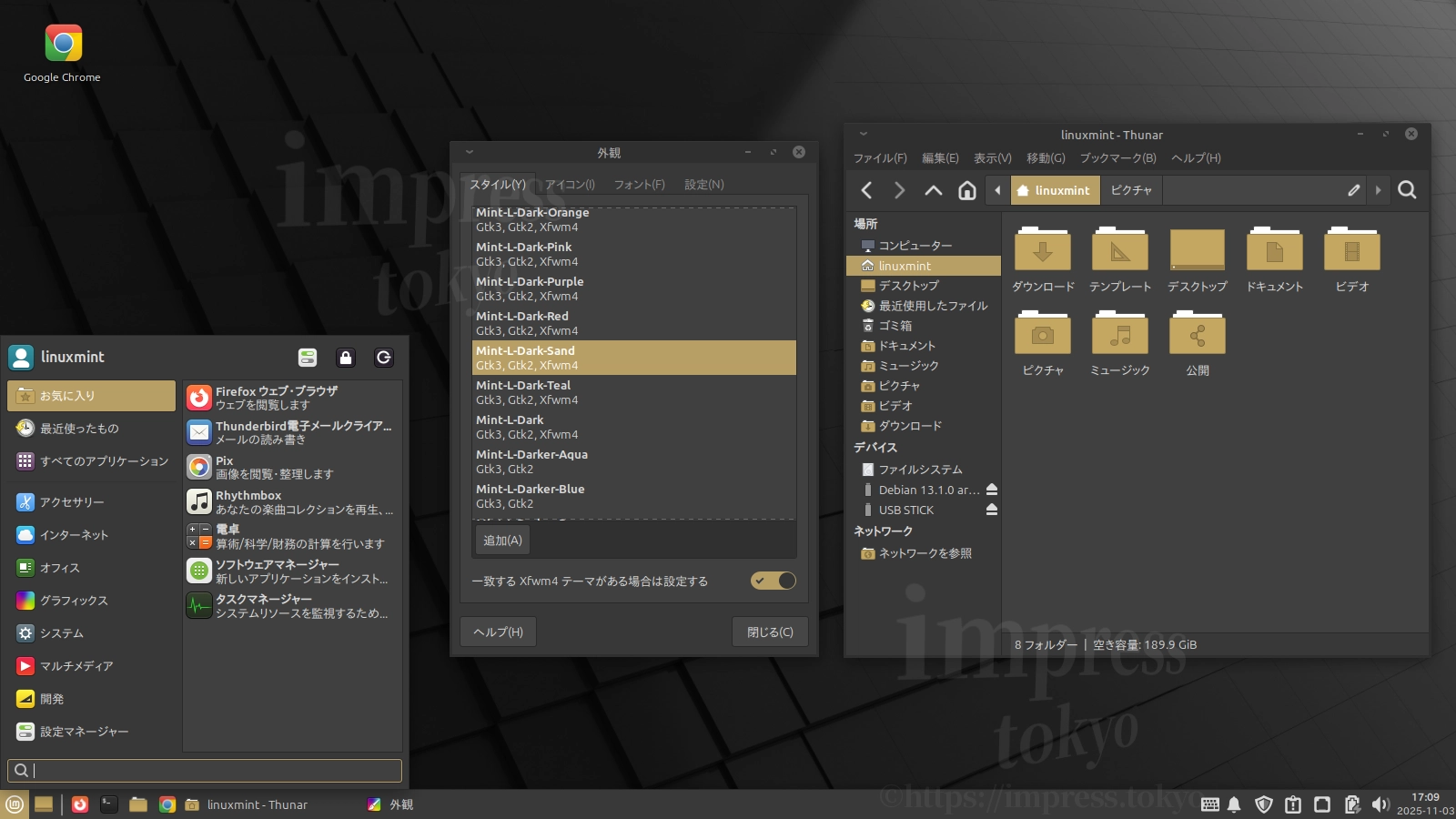Open すべてのアプリケーション category

pyautogui.click(x=91, y=461)
